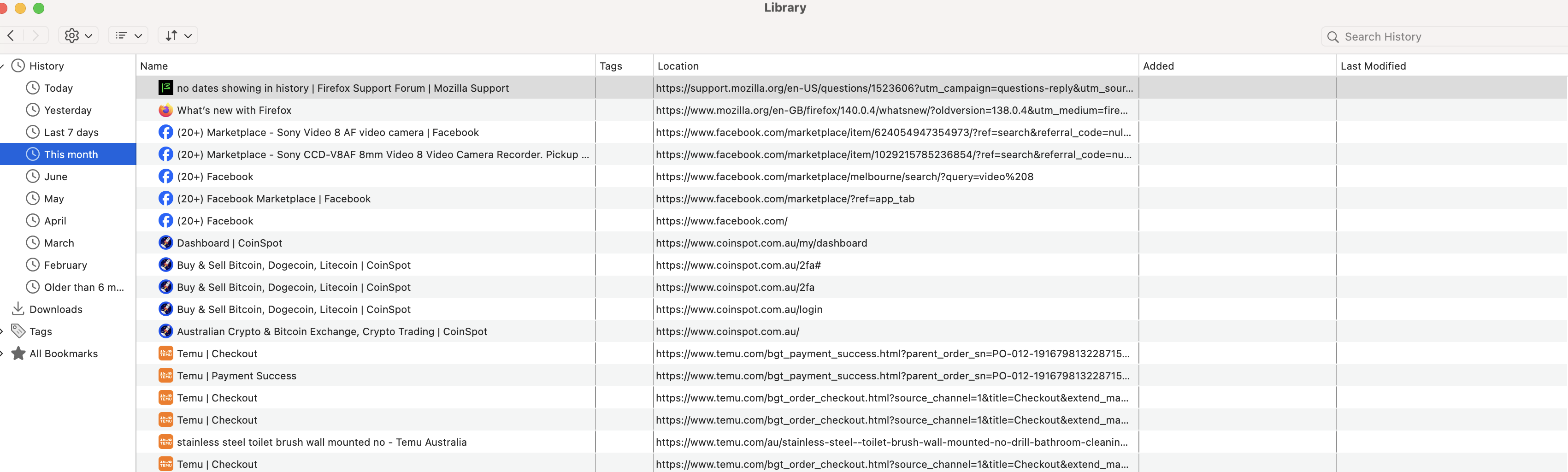Click Facebook icon for Sony CCD-V8AF entry
Image resolution: width=1568 pixels, height=472 pixels.
pyautogui.click(x=165, y=154)
